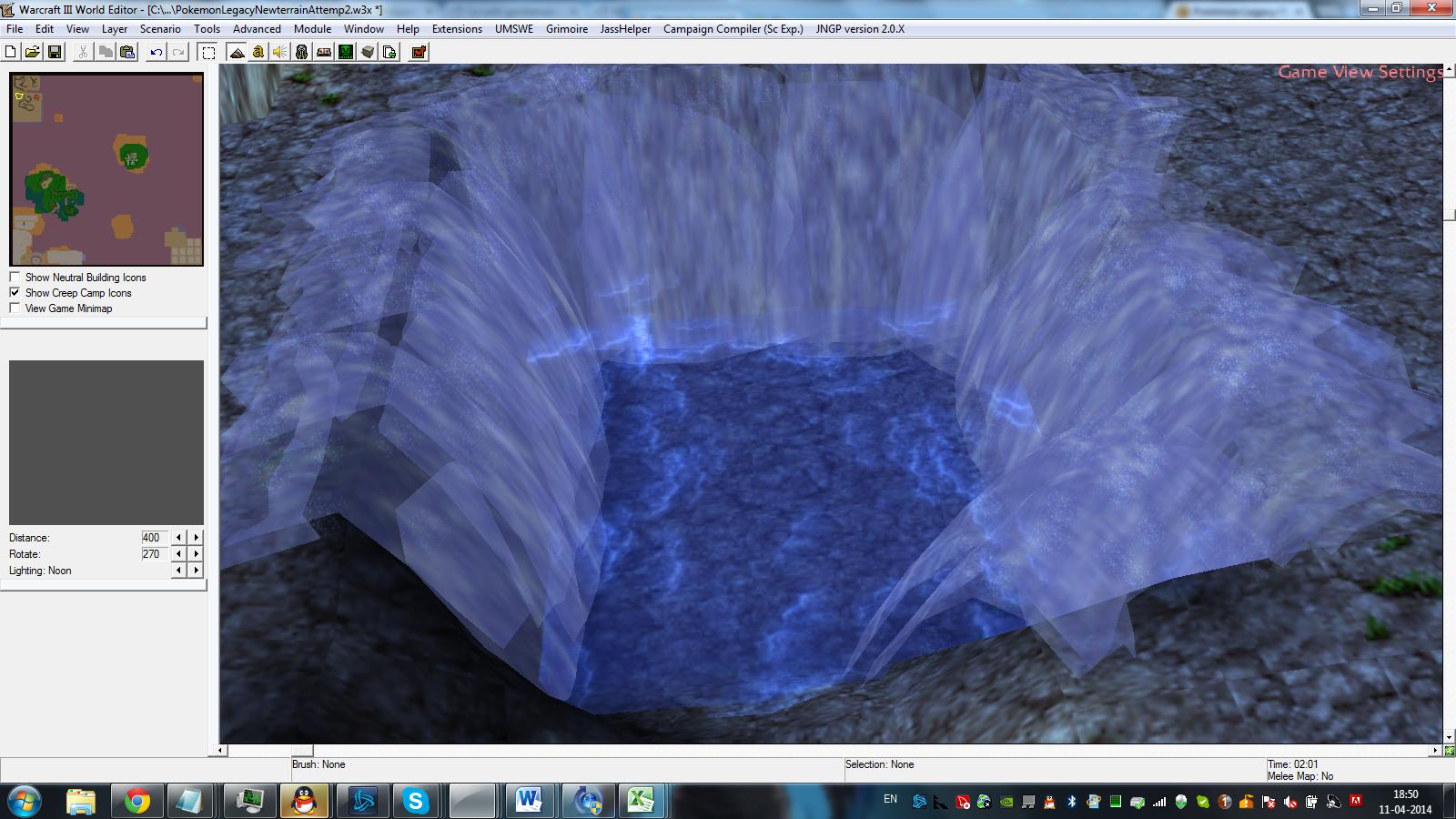Uncheck Show Creep Camp Icons
The height and width of the screenshot is (819, 1456).
(15, 293)
